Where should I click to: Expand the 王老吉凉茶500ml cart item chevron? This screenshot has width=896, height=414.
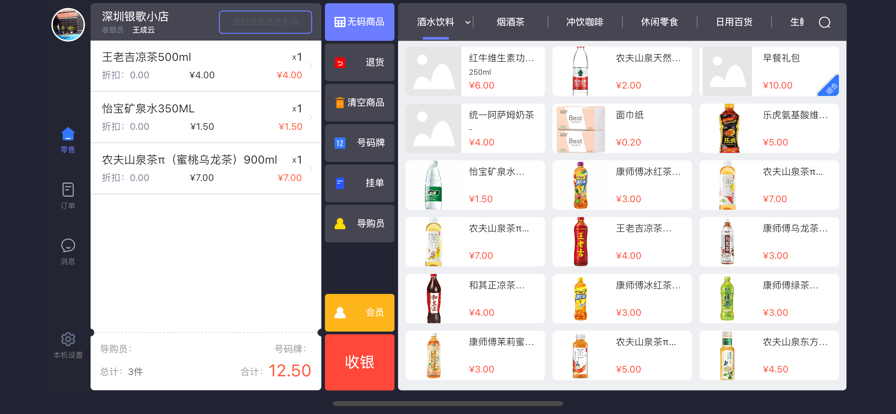coord(311,66)
